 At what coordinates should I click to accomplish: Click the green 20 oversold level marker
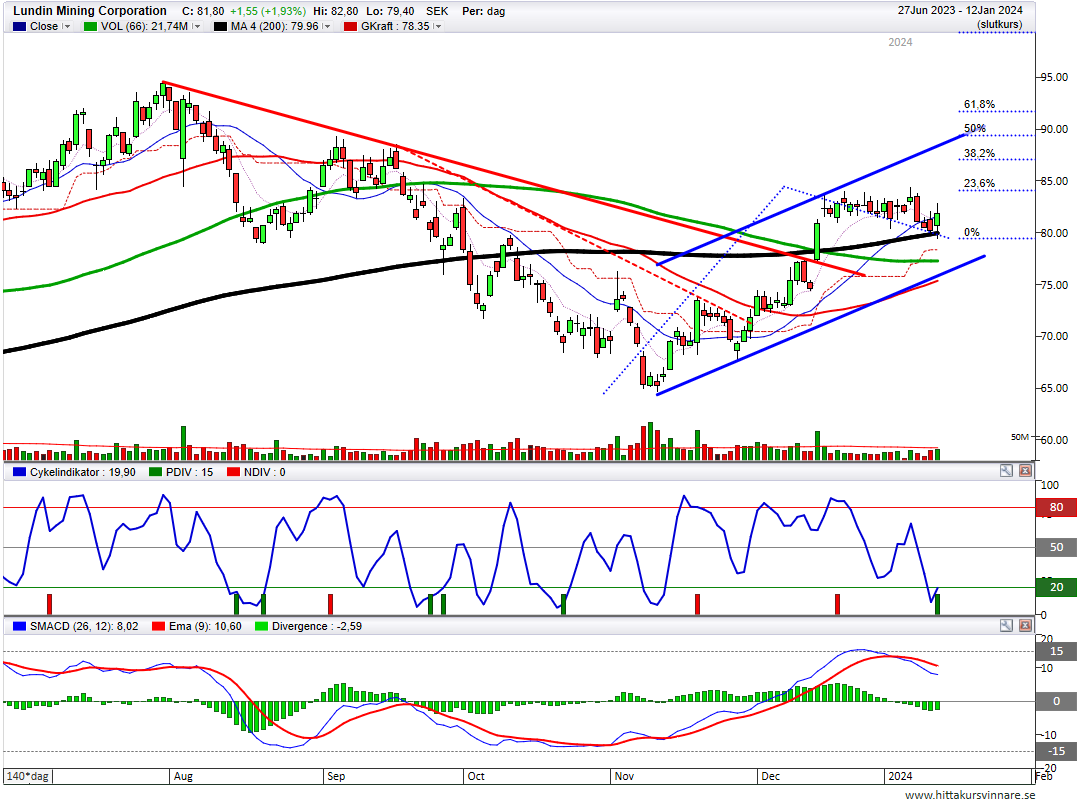click(1057, 587)
